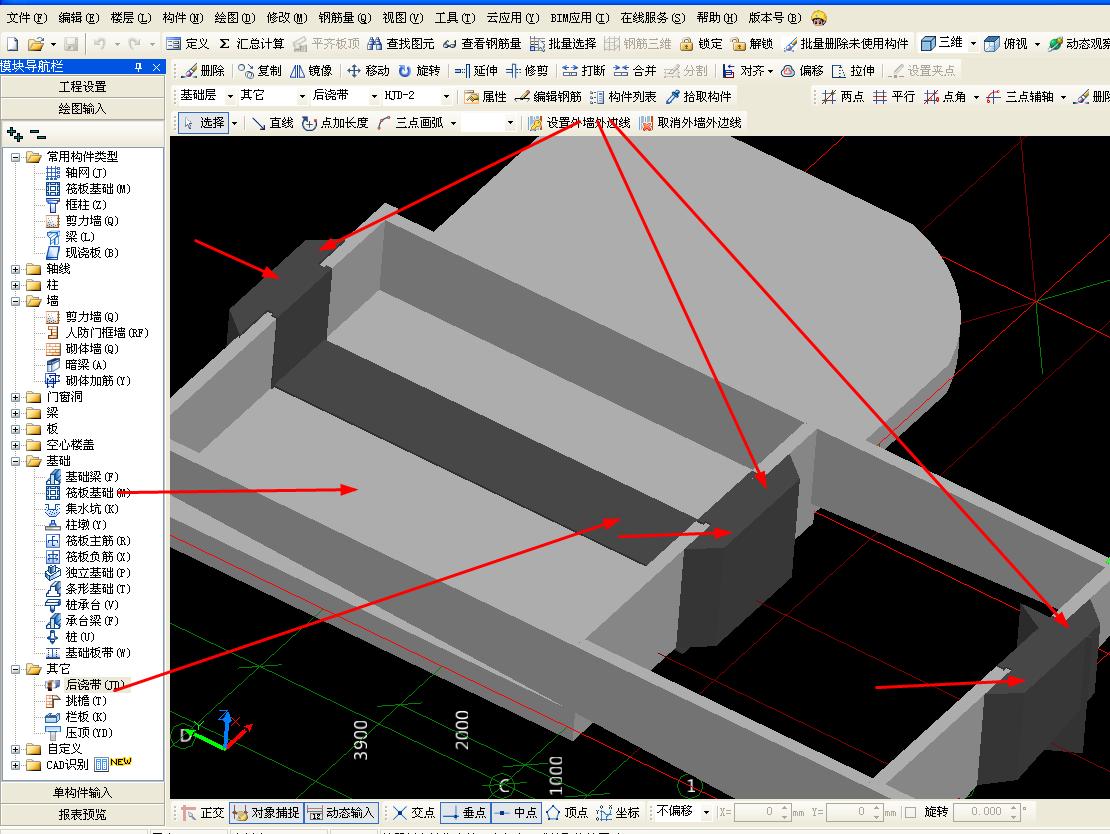Click 设置外墙外边线 tool
Viewport: 1110px width, 834px height.
pos(579,122)
